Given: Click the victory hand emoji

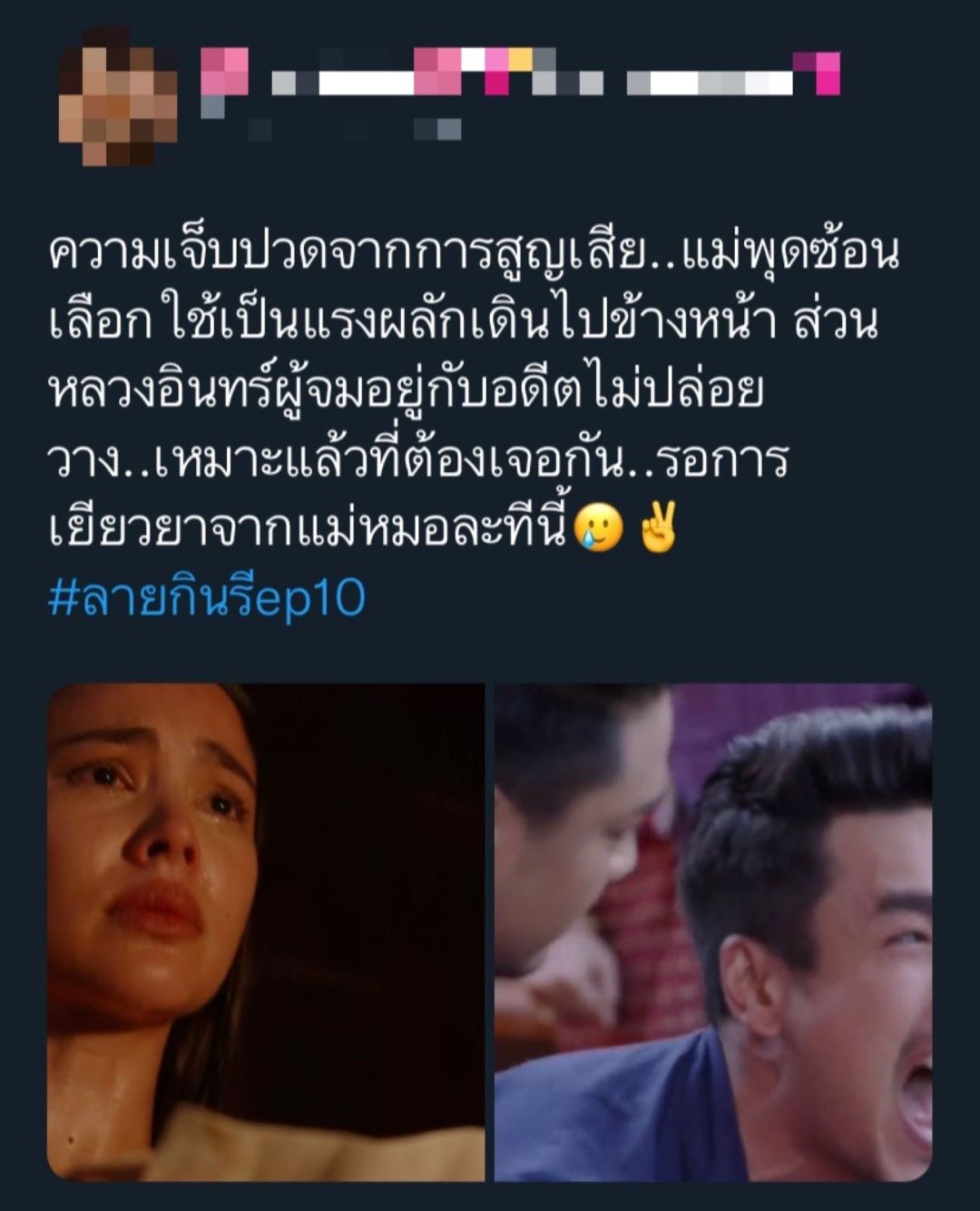Looking at the screenshot, I should 659,527.
